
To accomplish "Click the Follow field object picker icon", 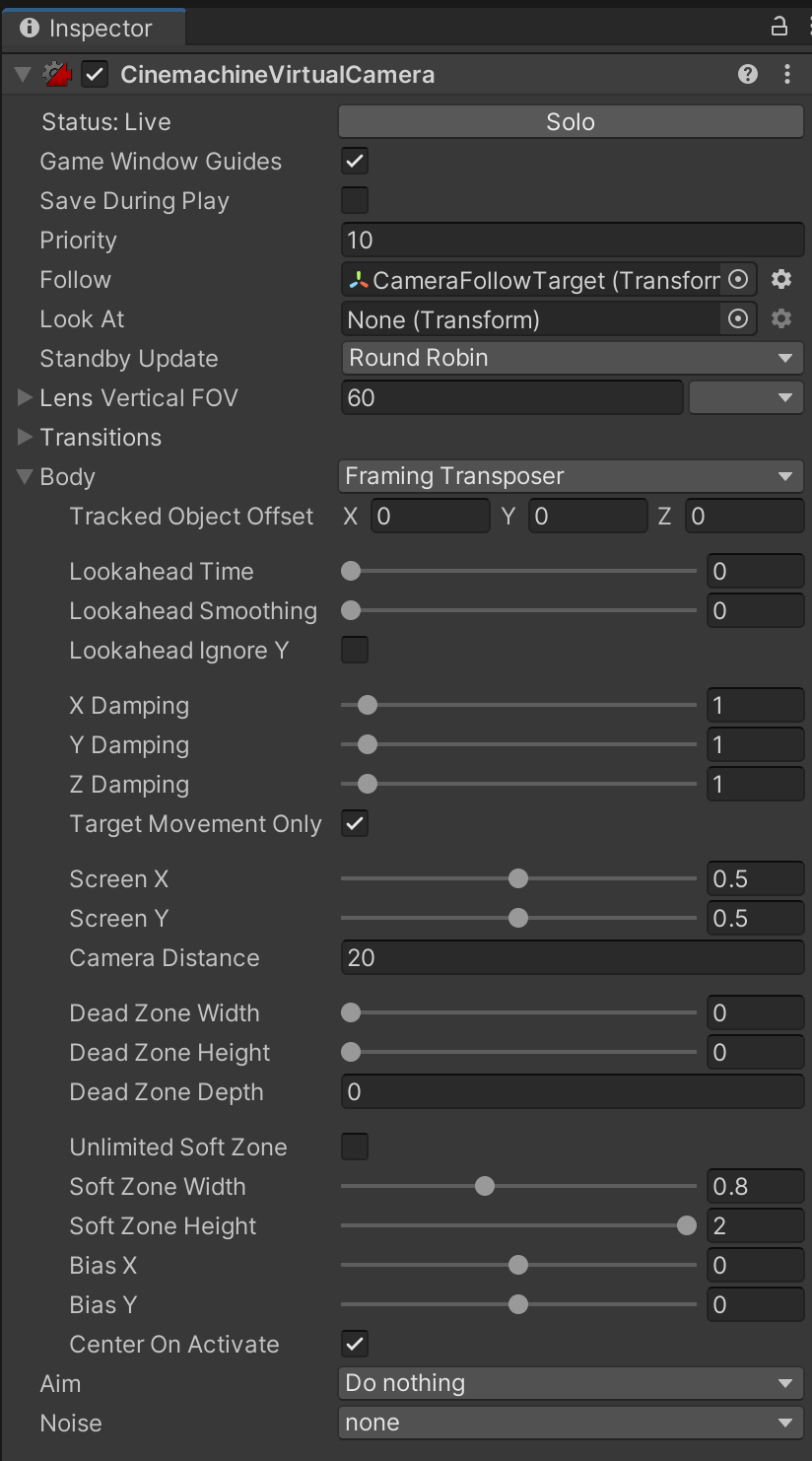I will pyautogui.click(x=737, y=280).
